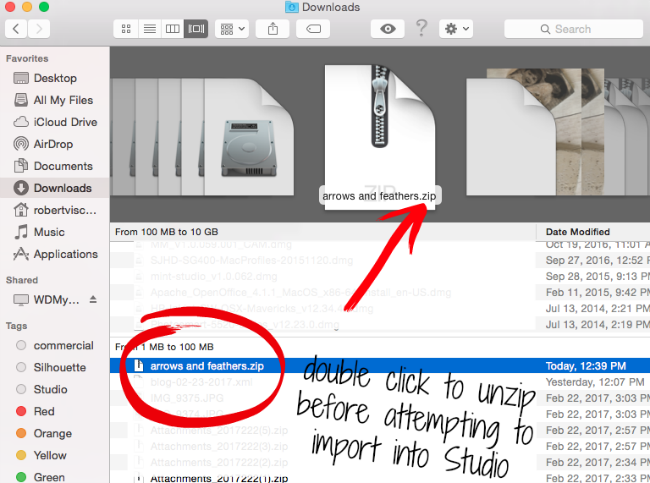Click into the Search field
This screenshot has height=483, width=650.
click(x=574, y=29)
